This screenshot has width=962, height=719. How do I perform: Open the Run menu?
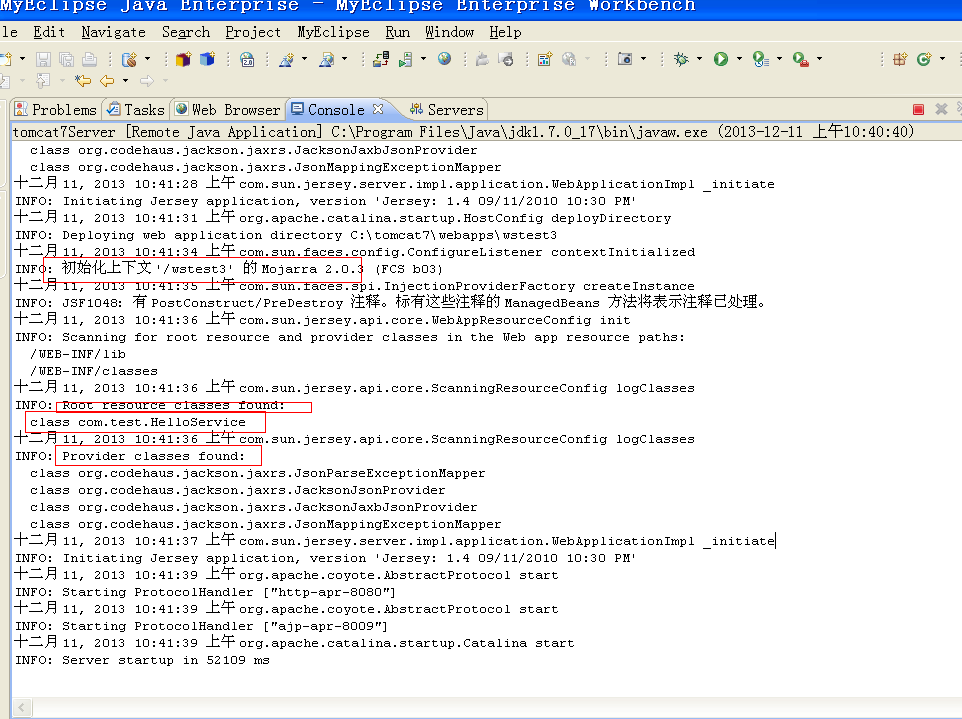(398, 32)
